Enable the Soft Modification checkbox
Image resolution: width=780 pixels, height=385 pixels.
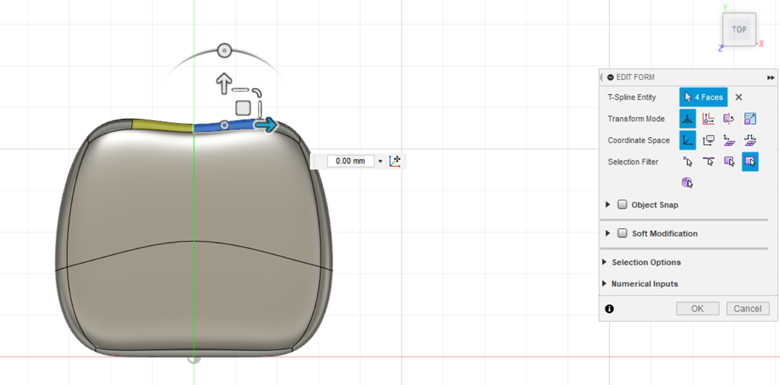(622, 233)
